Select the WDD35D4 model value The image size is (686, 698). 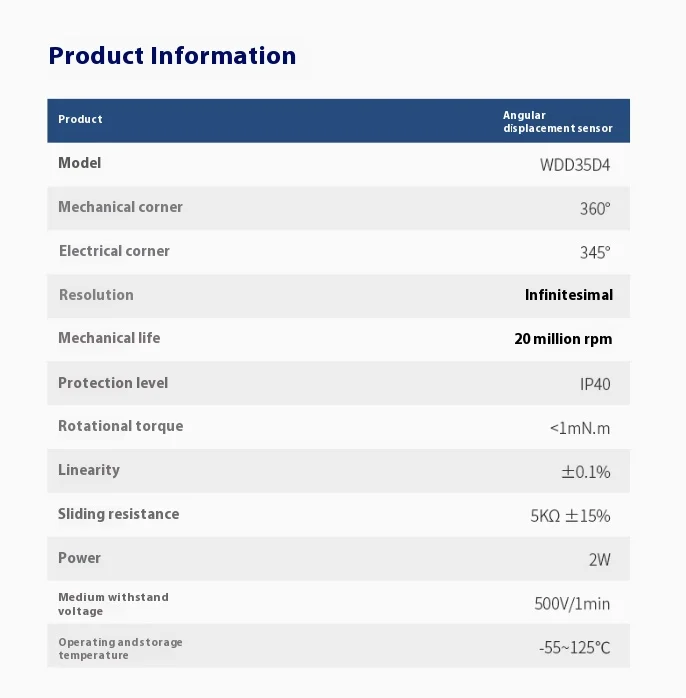point(574,165)
